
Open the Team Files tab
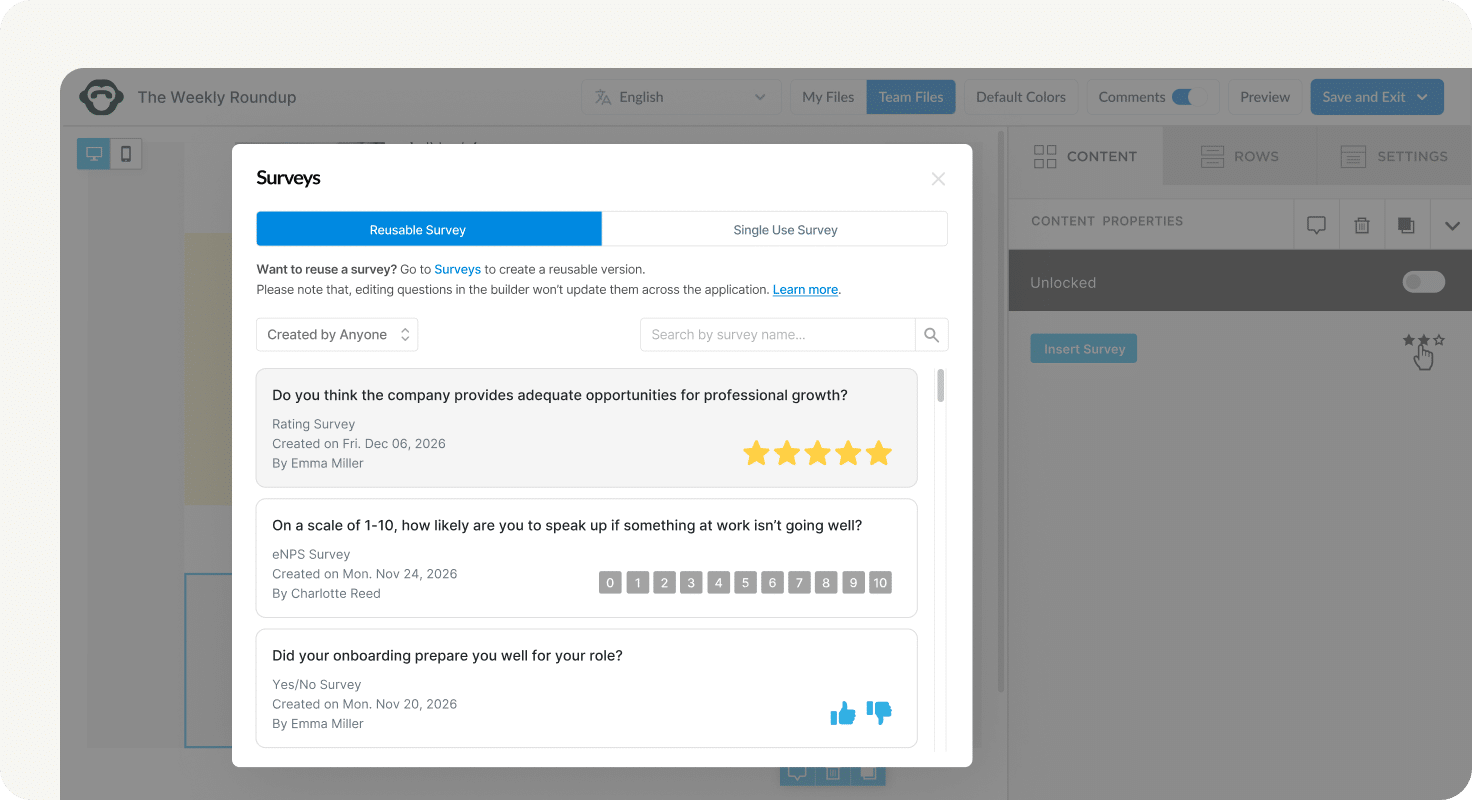tap(910, 96)
